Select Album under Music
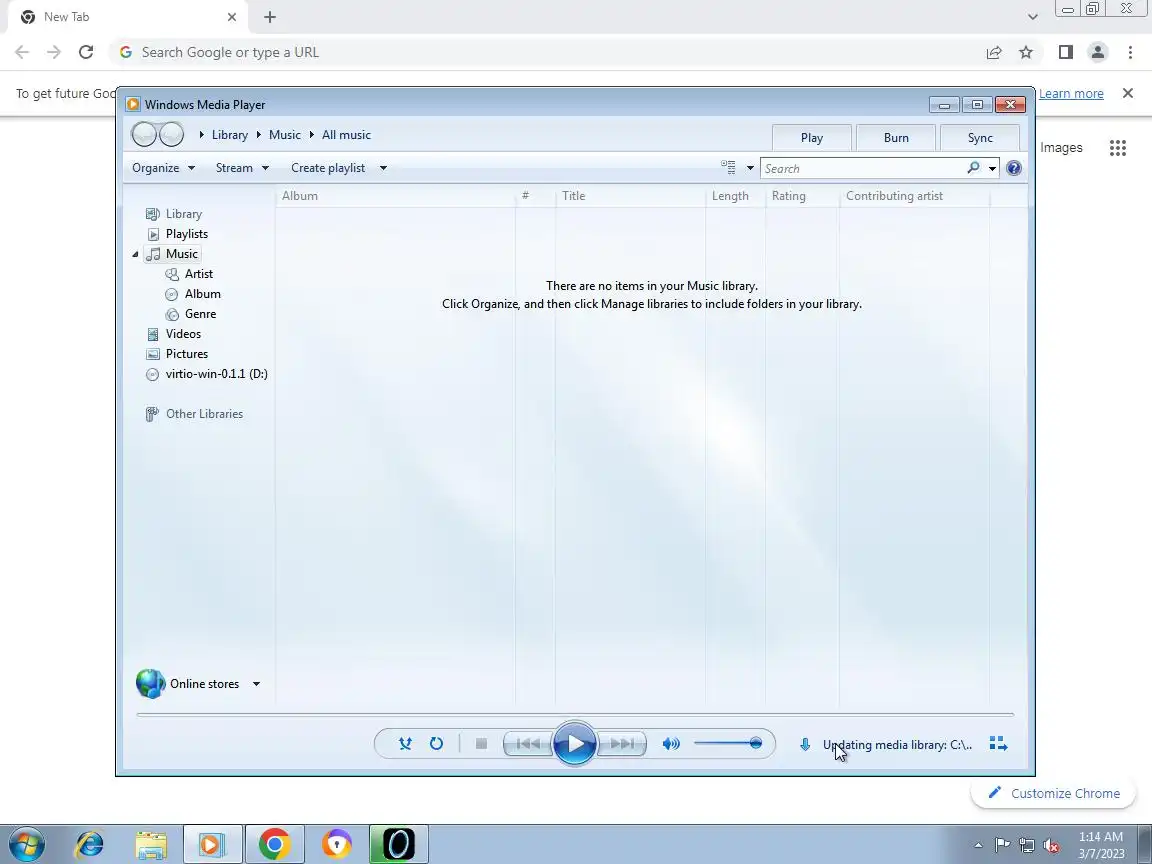Screen dimensions: 1152x864 (x=202, y=294)
